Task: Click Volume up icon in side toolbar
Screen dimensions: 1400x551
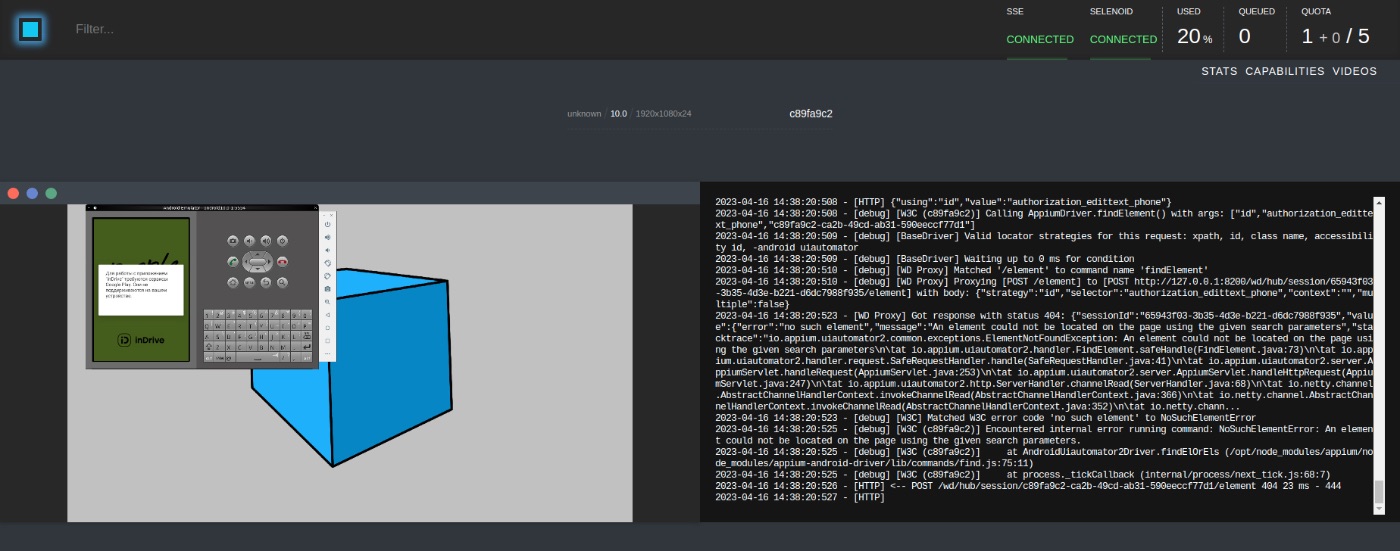Action: [328, 237]
